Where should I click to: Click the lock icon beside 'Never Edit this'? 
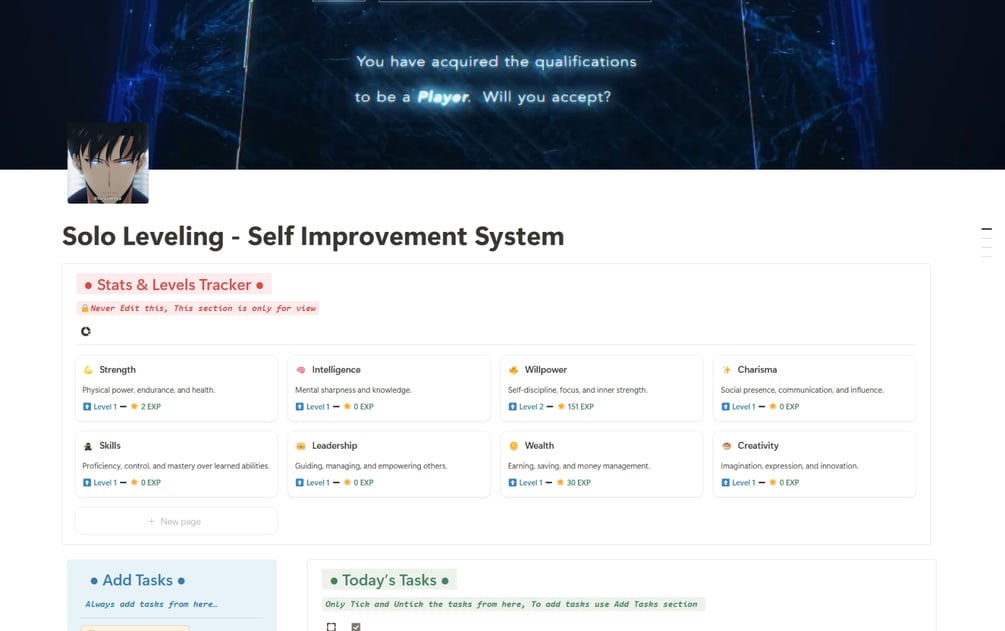[85, 308]
